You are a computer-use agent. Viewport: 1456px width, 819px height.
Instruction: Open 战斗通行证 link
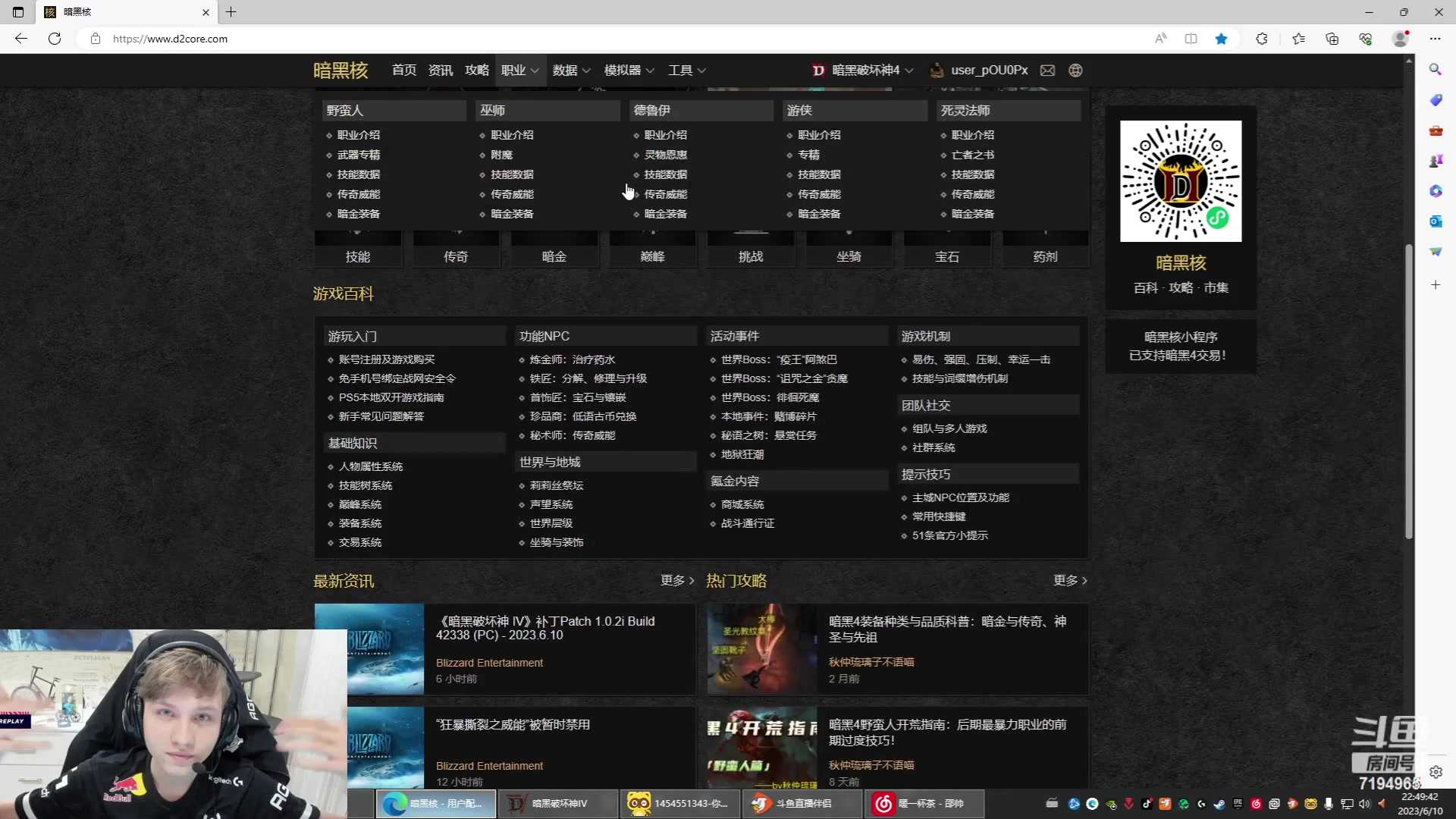pos(748,523)
